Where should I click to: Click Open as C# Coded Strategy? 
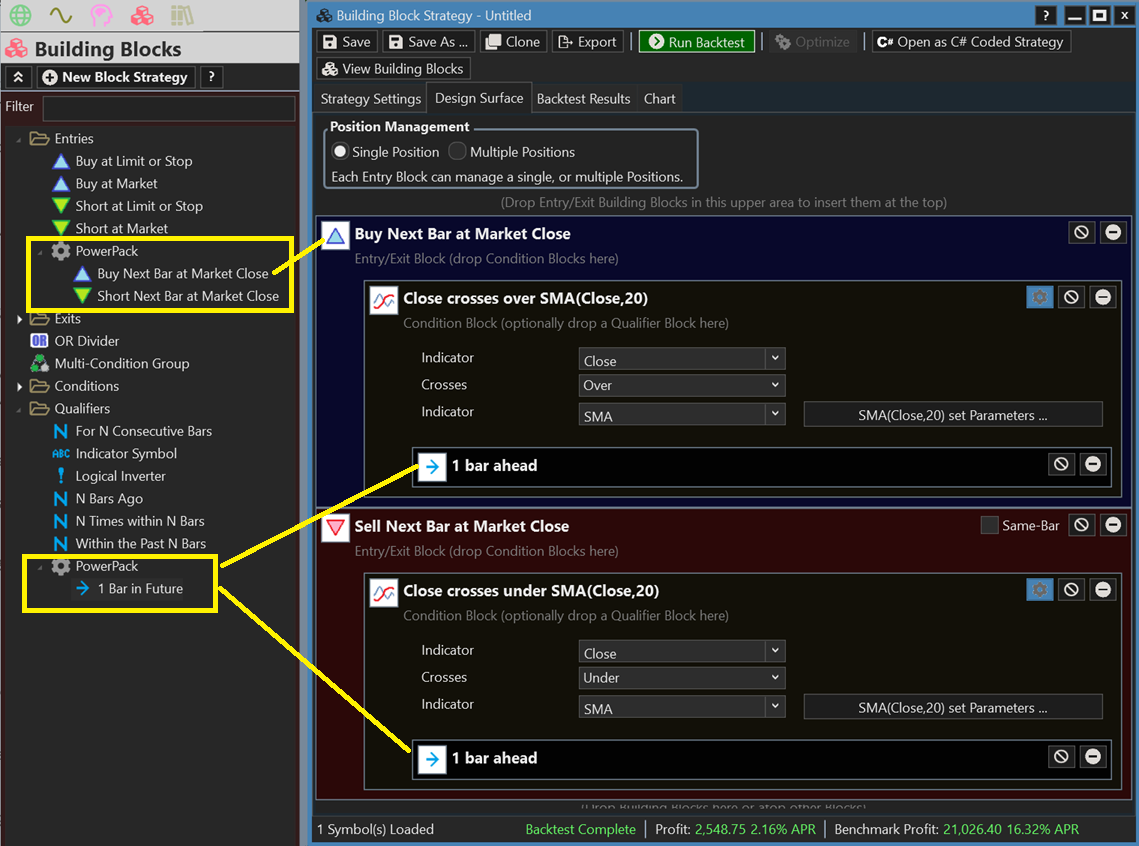(969, 42)
